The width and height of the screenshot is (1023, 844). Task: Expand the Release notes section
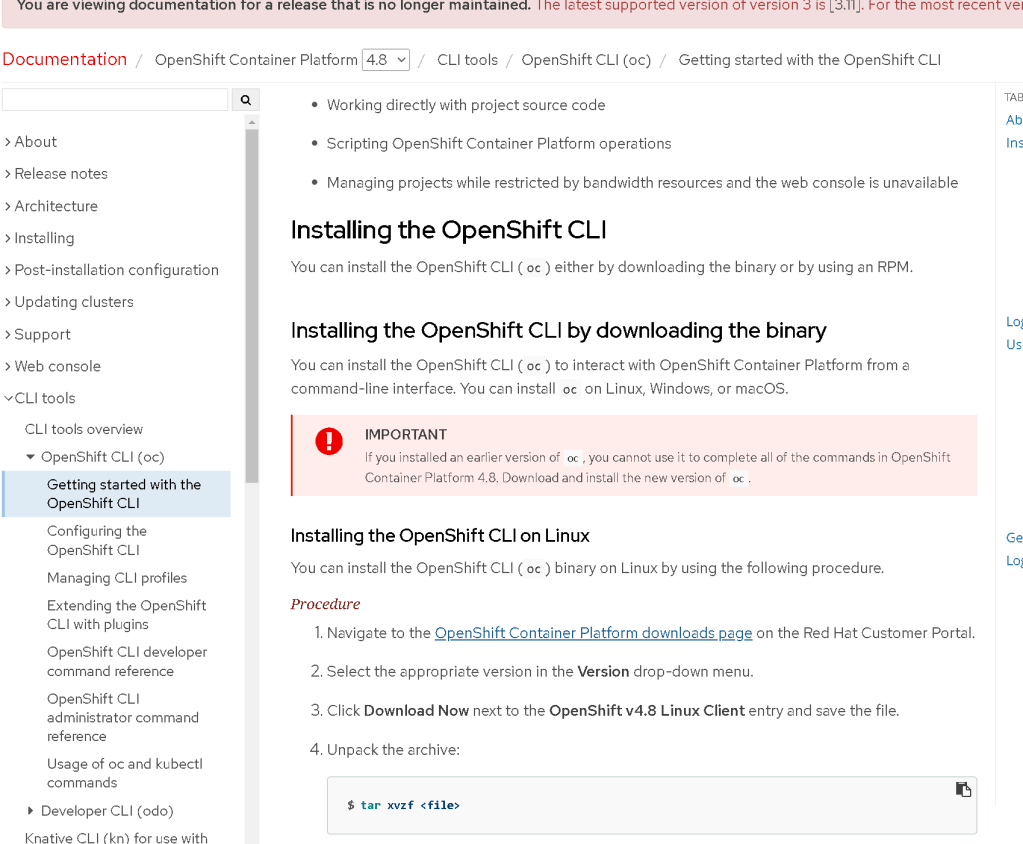56,173
